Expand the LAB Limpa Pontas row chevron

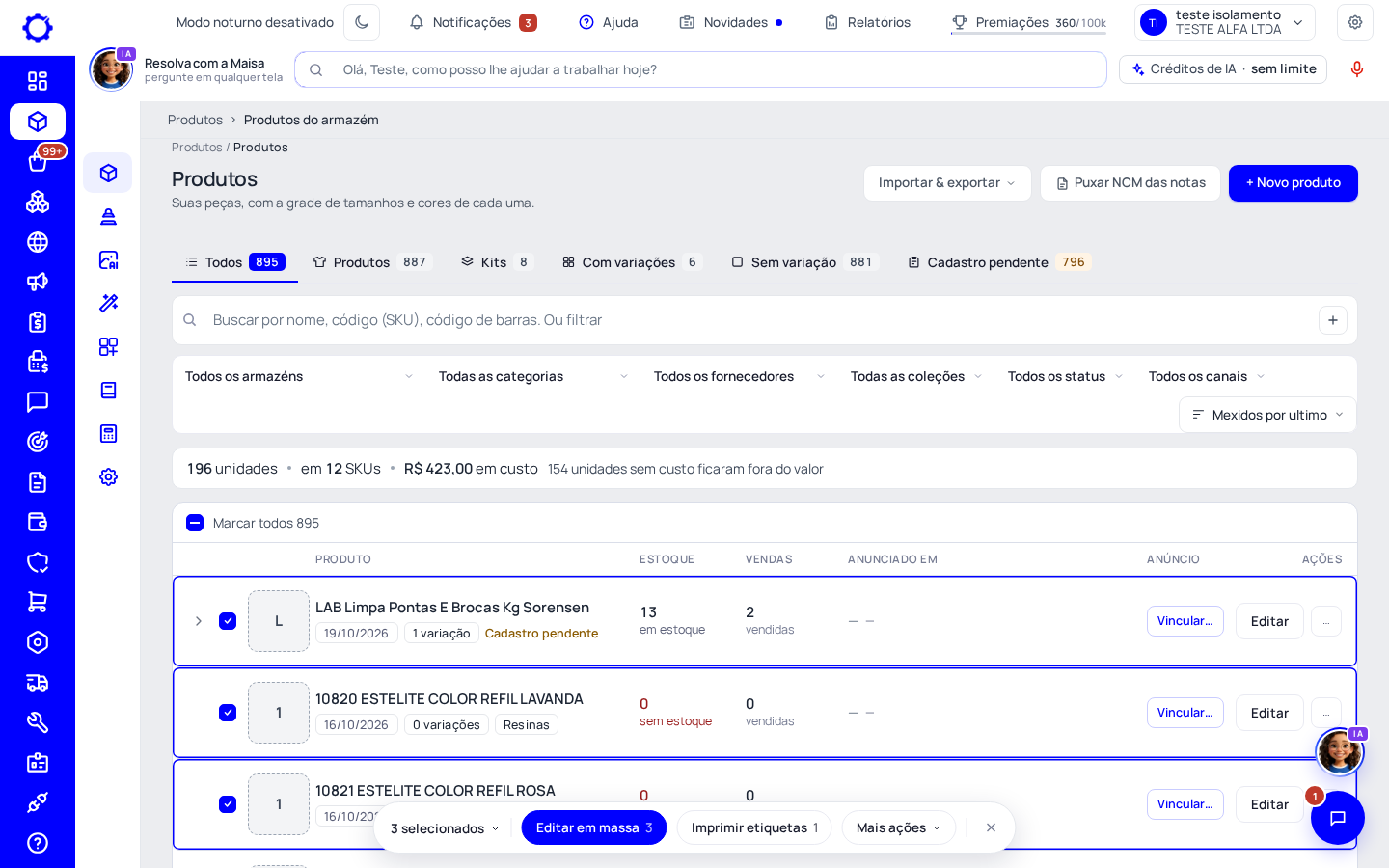tap(198, 621)
